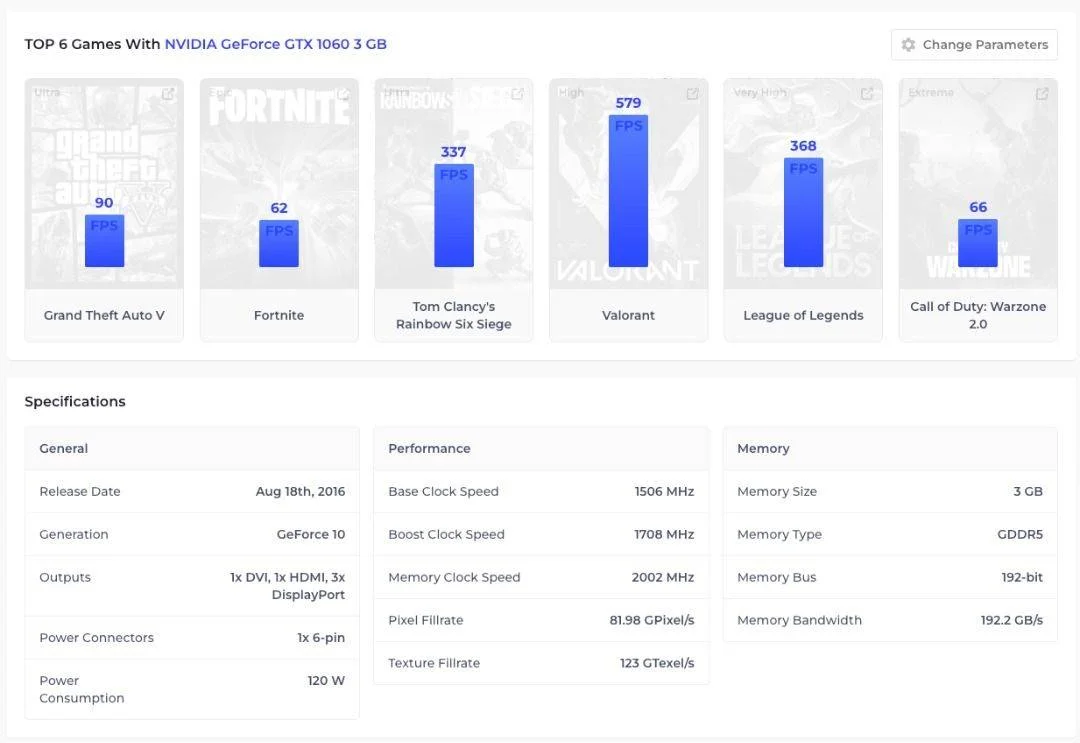Click the 337 FPS bar for Rainbow Six
Viewport: 1080px width, 743px height.
pos(454,216)
